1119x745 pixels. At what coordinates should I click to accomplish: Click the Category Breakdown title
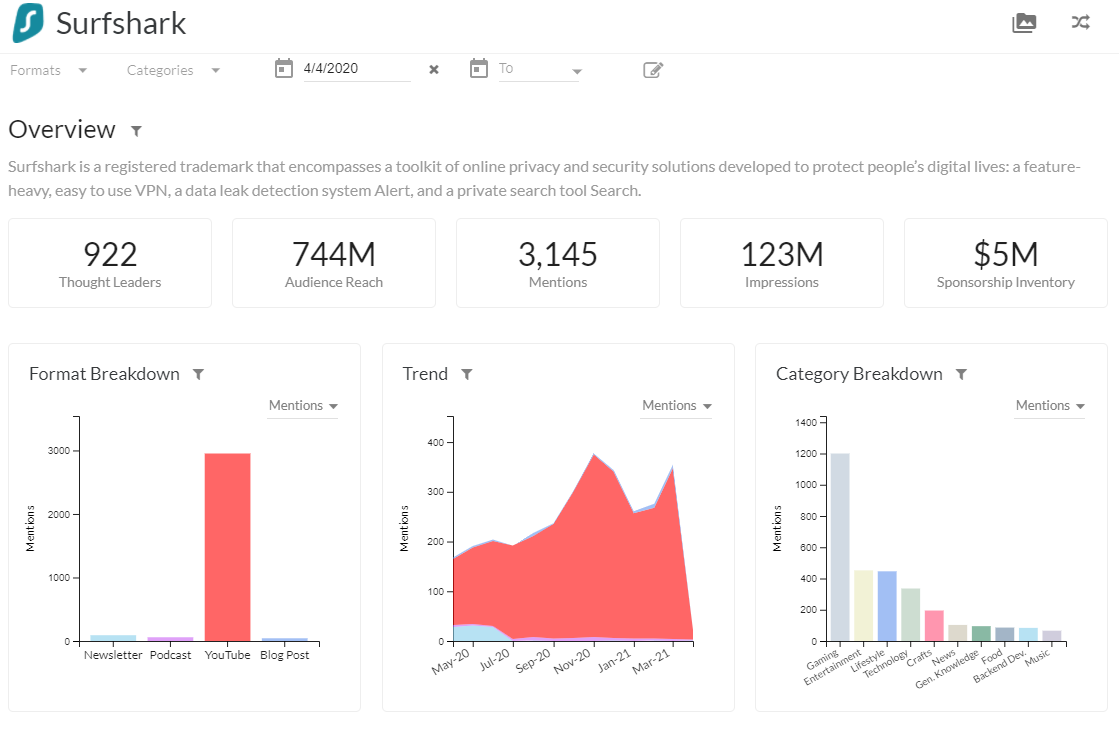(x=859, y=374)
